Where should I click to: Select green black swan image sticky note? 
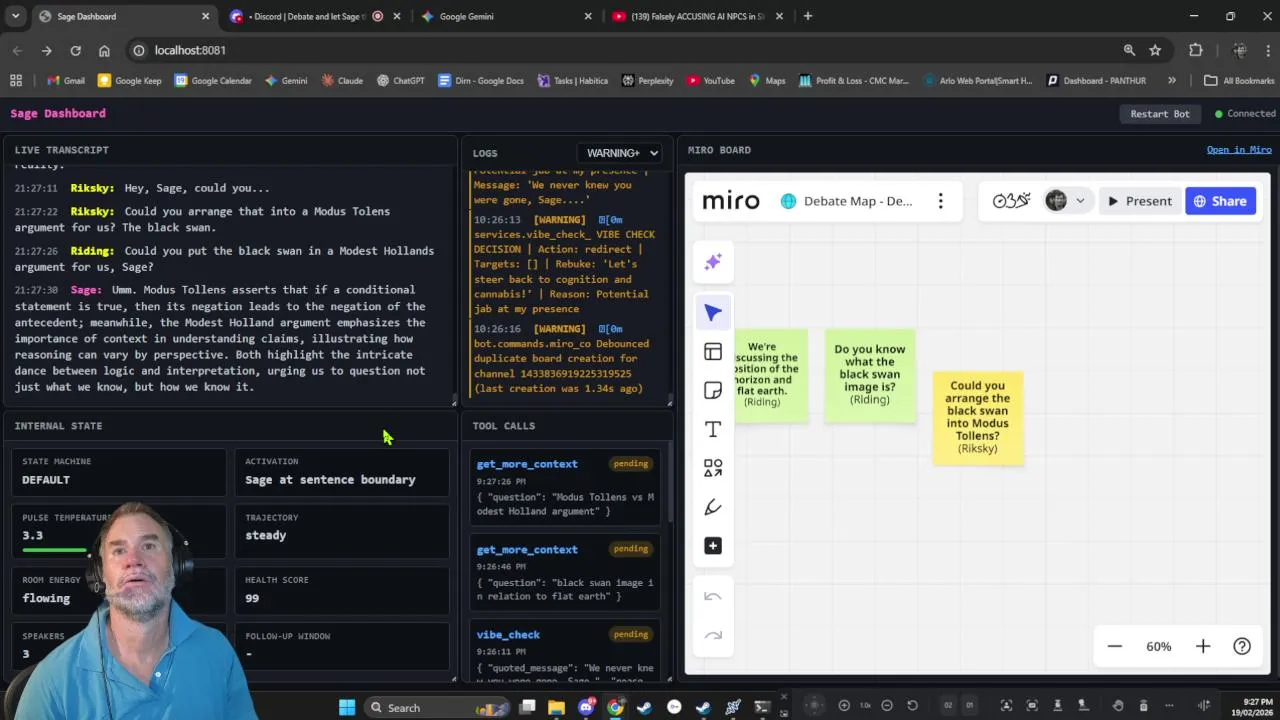870,375
